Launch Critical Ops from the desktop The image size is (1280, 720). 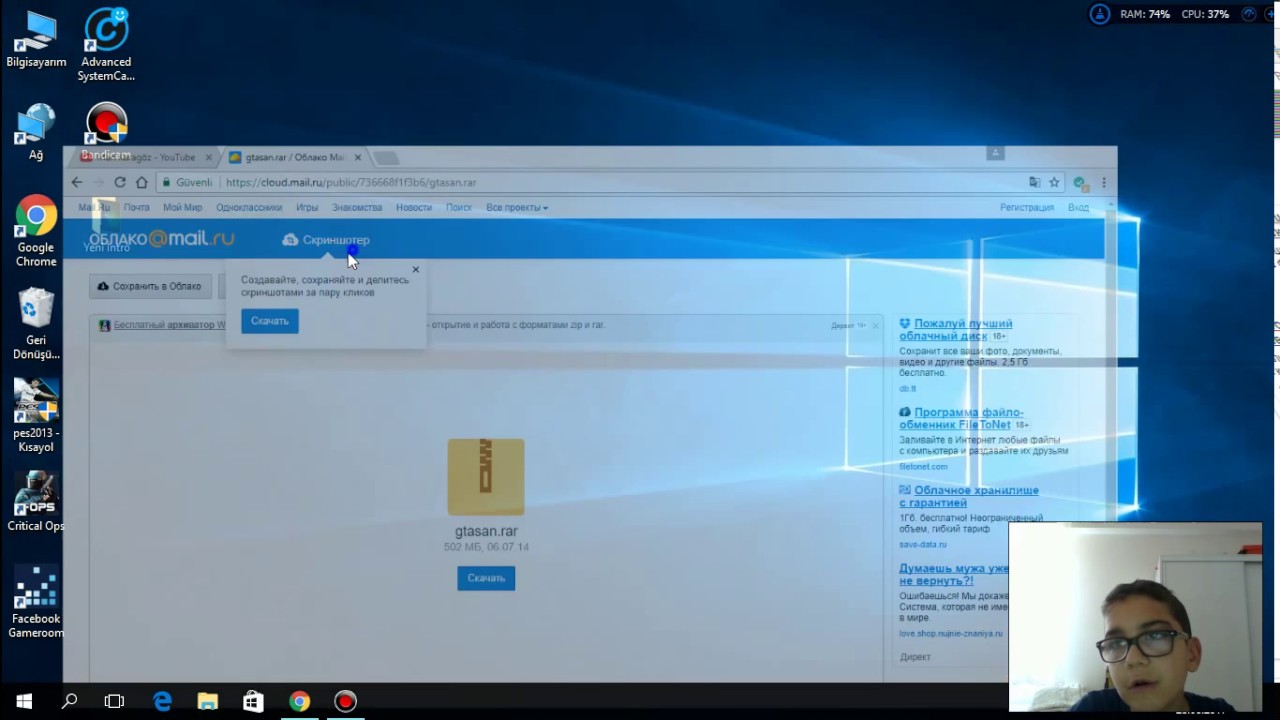36,500
